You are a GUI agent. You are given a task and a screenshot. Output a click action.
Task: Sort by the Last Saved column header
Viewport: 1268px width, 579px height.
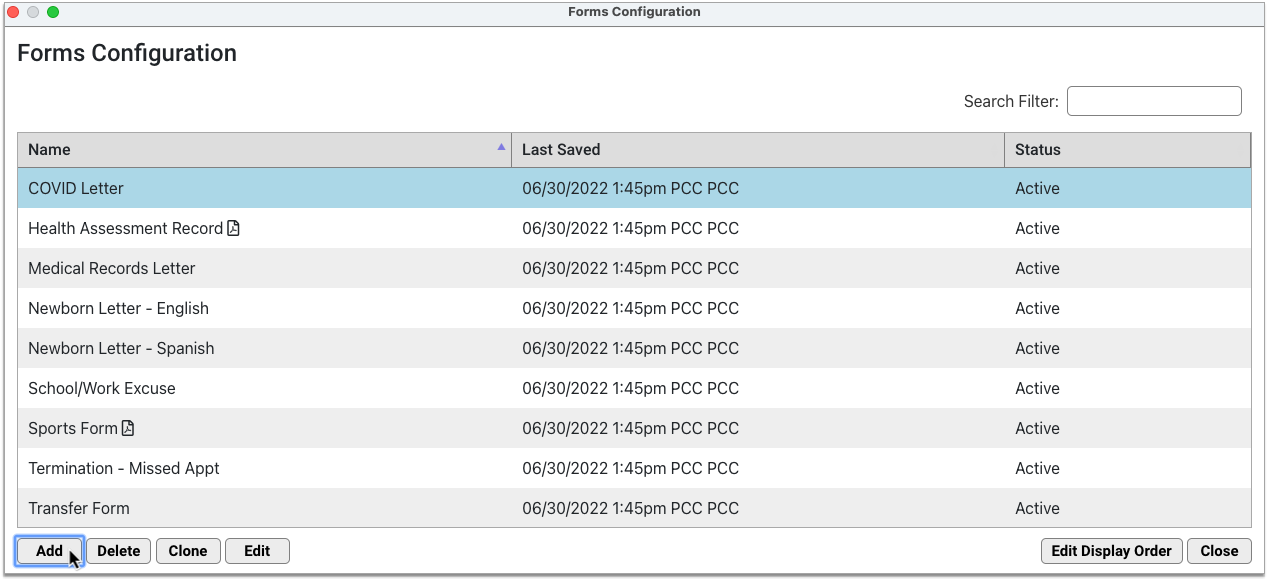pyautogui.click(x=758, y=149)
